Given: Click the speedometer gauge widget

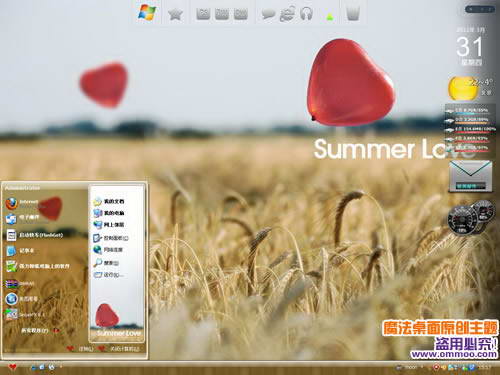Looking at the screenshot, I should pyautogui.click(x=471, y=218).
